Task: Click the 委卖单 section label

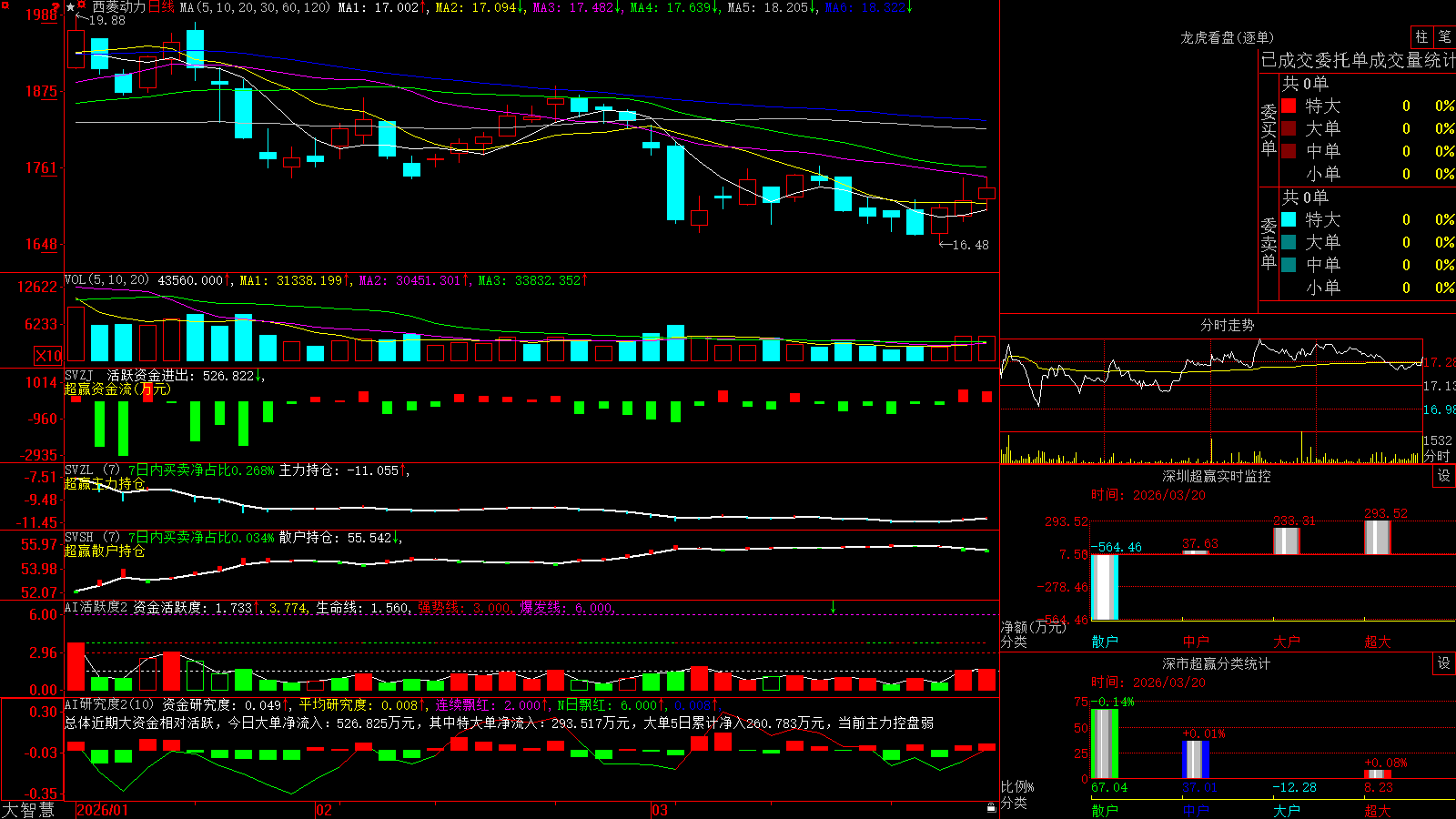Action: [x=1269, y=243]
